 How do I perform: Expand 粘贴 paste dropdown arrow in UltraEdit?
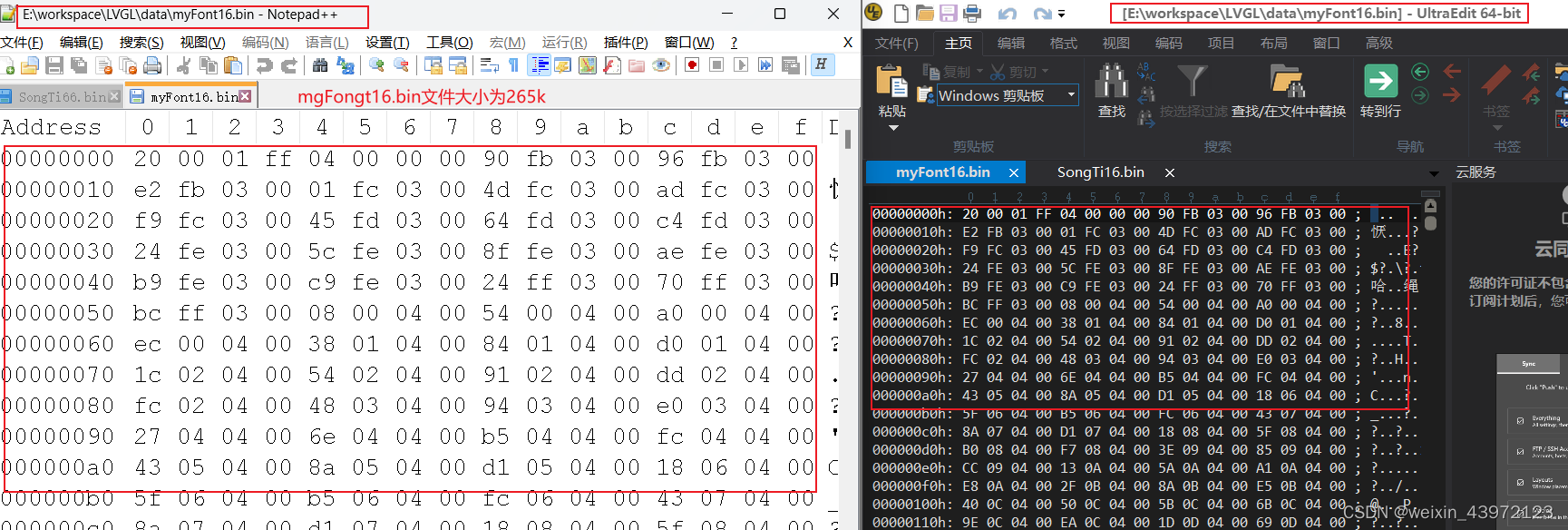(x=892, y=128)
